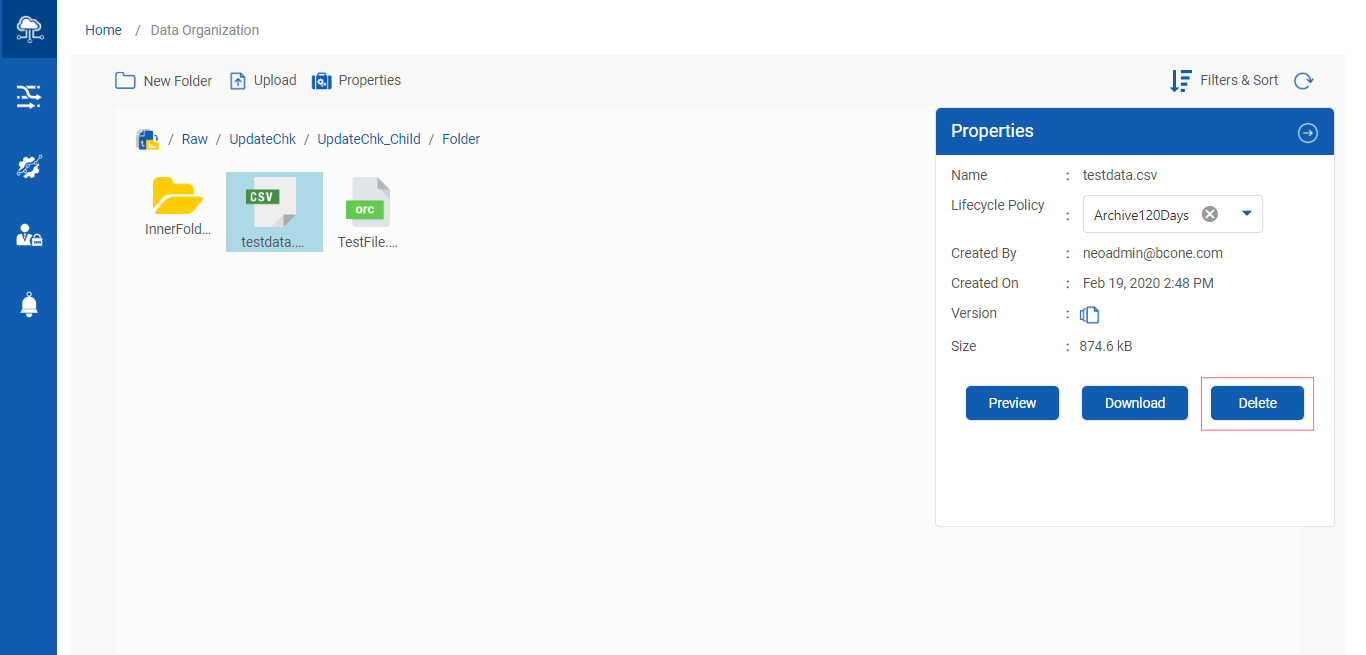Image resolution: width=1366 pixels, height=655 pixels.
Task: Navigate to Raw breadcrumb
Action: coord(195,139)
